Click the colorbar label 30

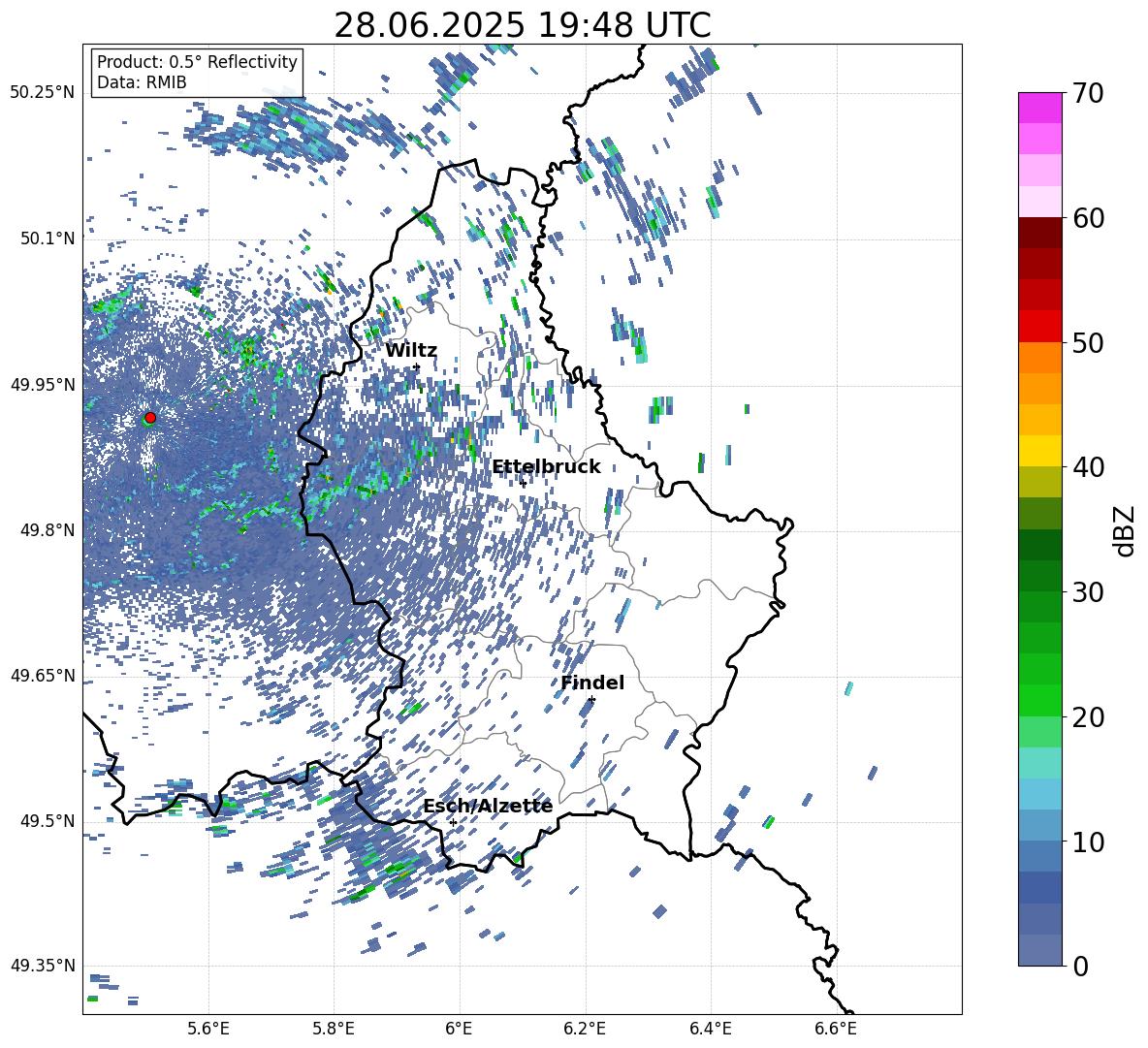pos(1089,592)
